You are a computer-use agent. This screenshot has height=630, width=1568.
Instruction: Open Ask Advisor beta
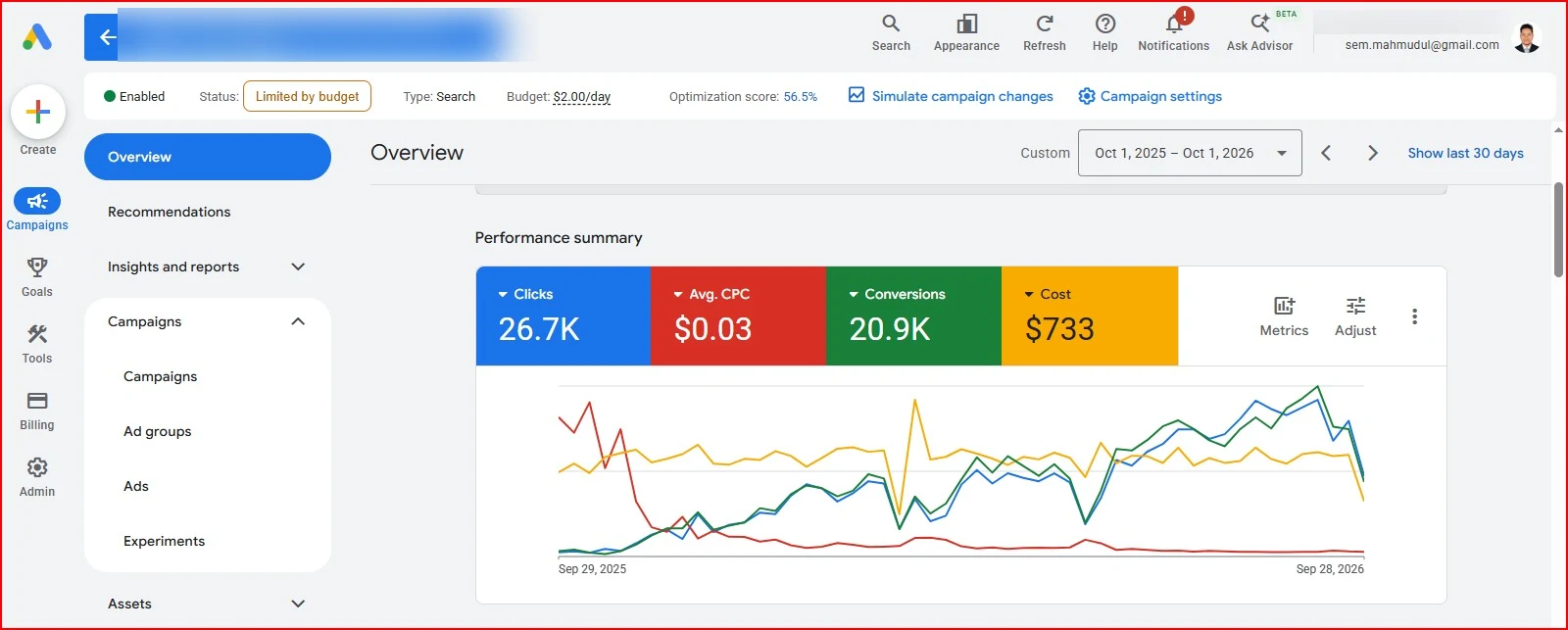[x=1260, y=32]
